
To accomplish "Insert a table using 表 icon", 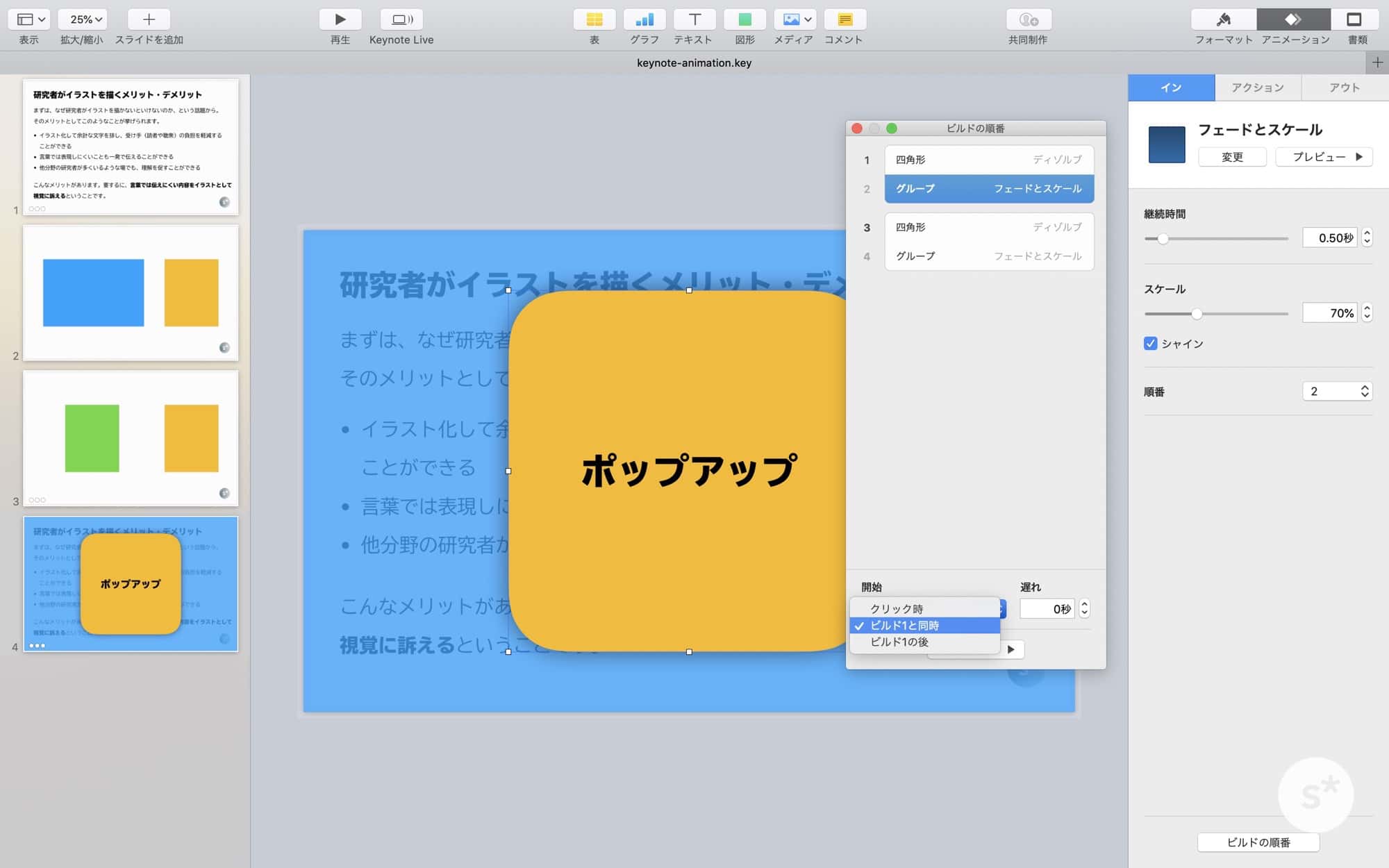I will point(594,19).
